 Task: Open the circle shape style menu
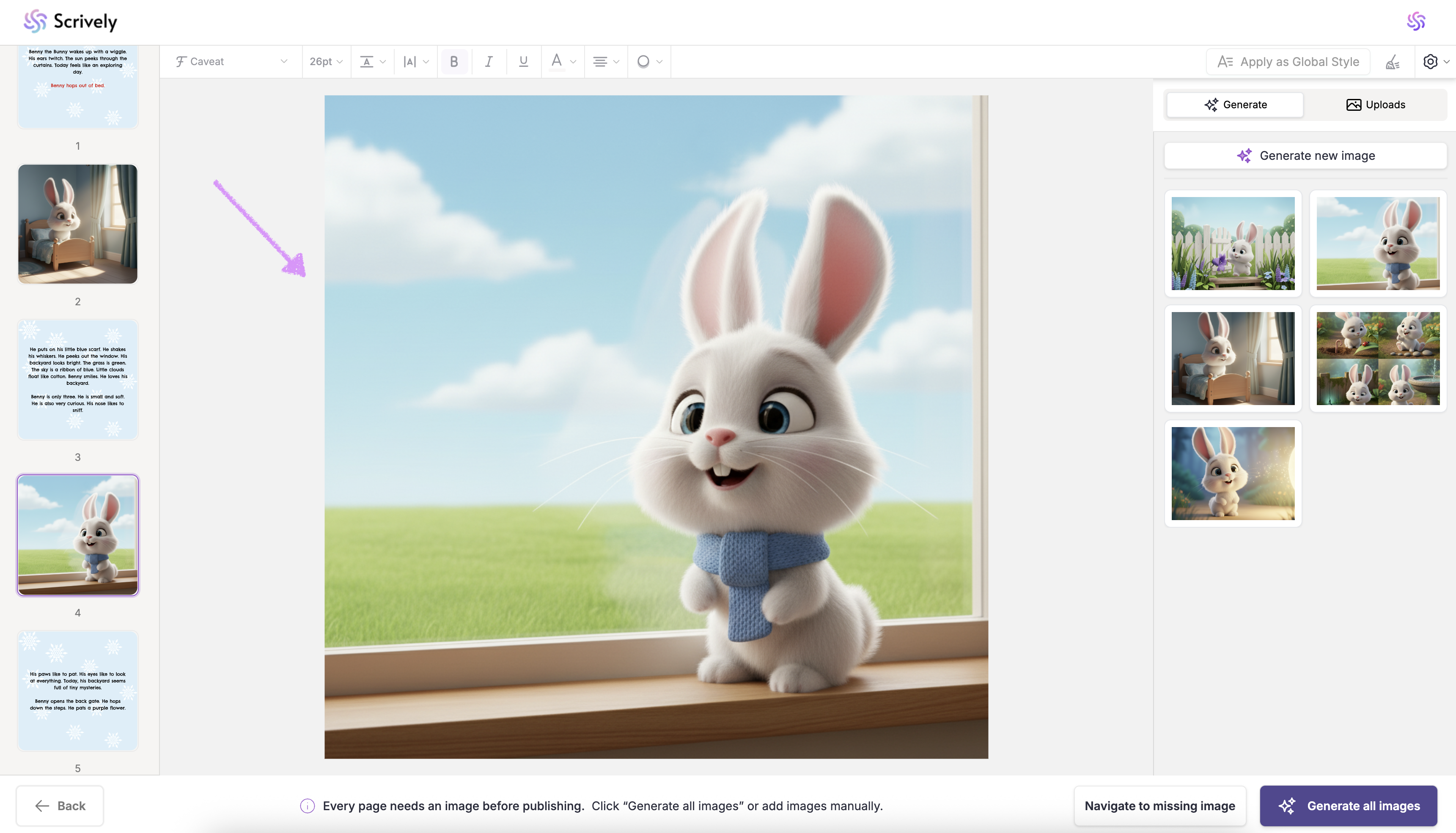coord(649,61)
